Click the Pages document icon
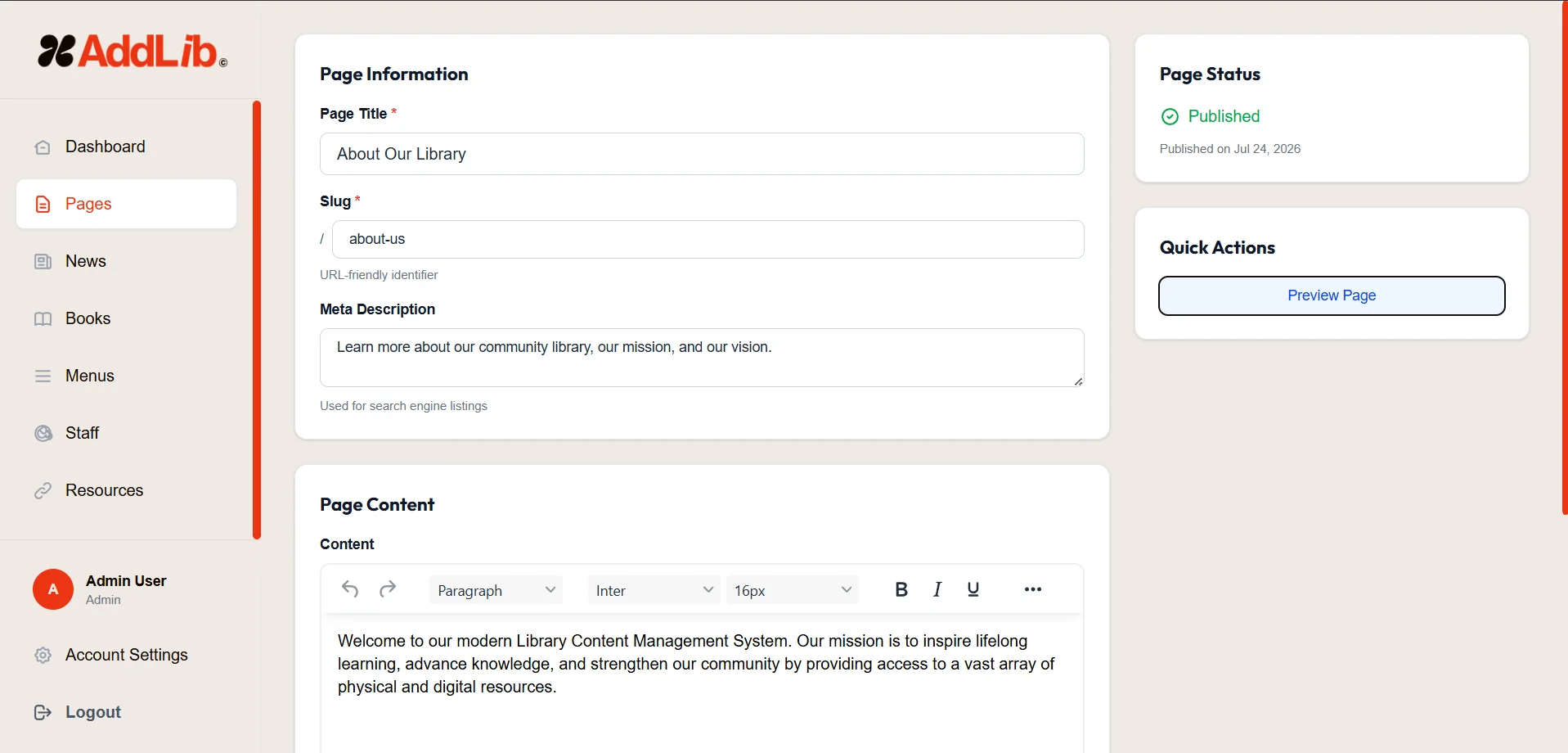The image size is (1568, 753). [x=43, y=205]
